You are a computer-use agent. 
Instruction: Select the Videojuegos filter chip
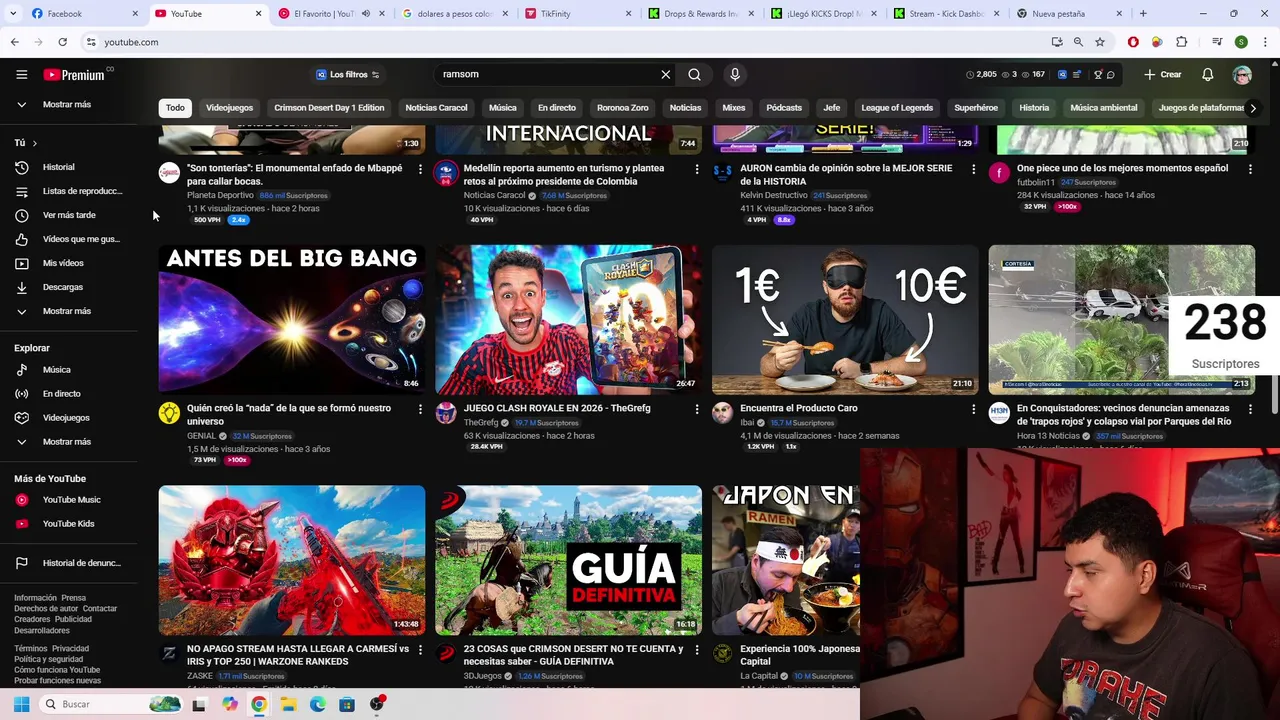coord(229,108)
